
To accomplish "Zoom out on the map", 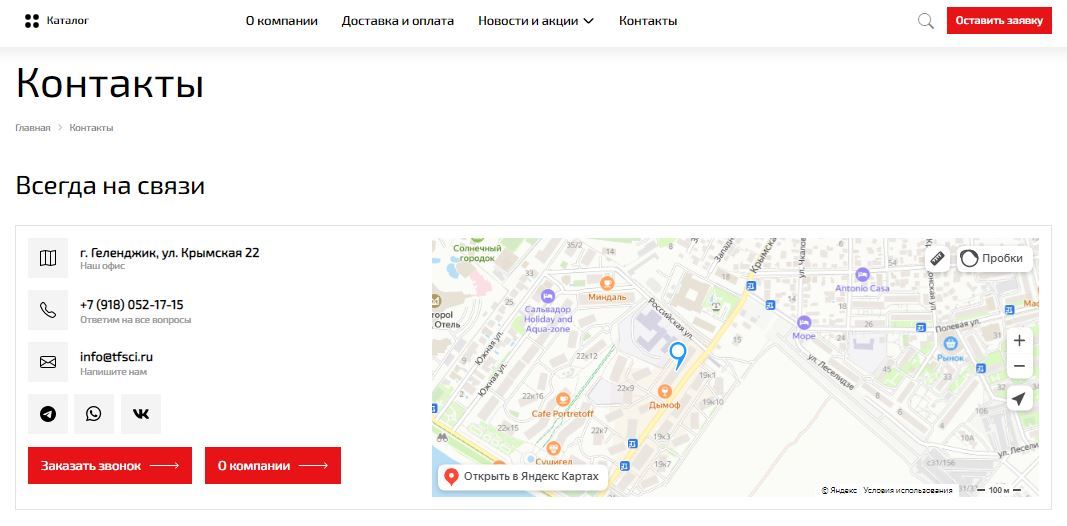I will coord(1019,366).
